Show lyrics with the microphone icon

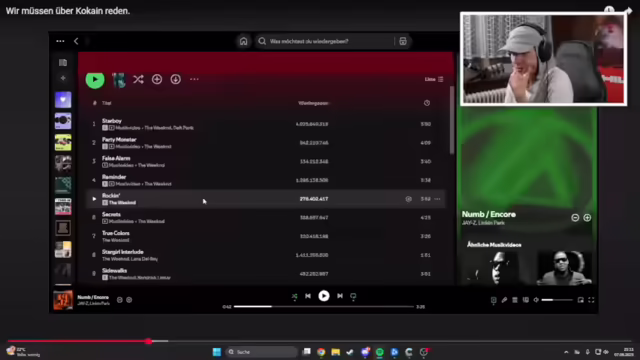pyautogui.click(x=504, y=300)
